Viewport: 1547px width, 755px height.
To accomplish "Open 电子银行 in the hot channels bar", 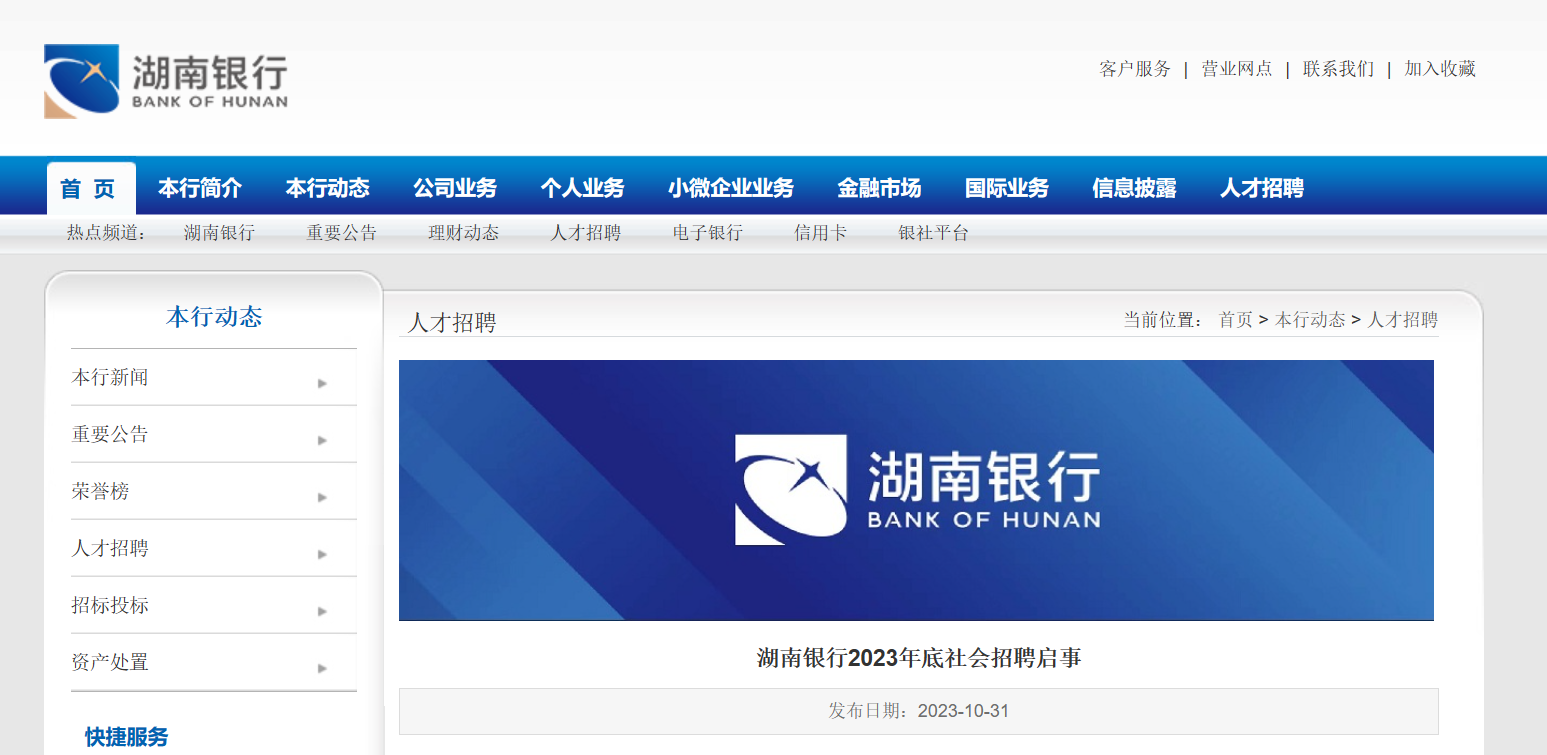I will (708, 233).
